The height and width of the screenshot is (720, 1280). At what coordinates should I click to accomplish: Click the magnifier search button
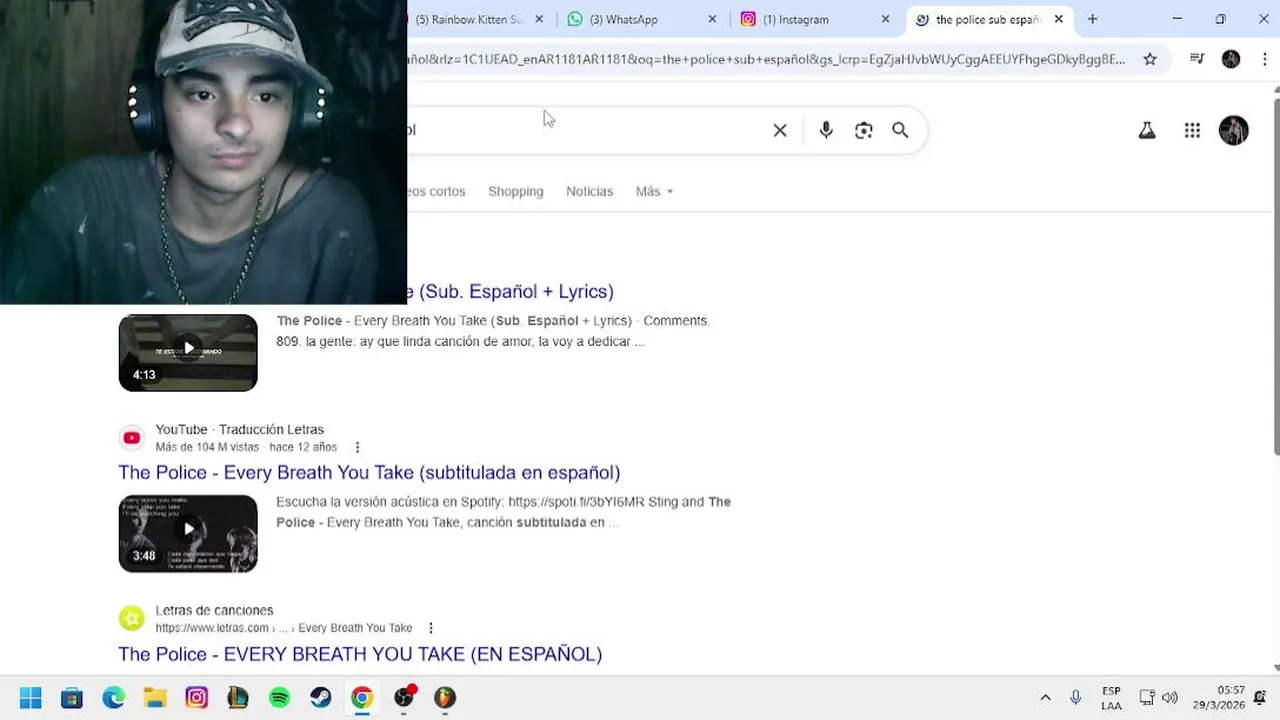[x=900, y=130]
